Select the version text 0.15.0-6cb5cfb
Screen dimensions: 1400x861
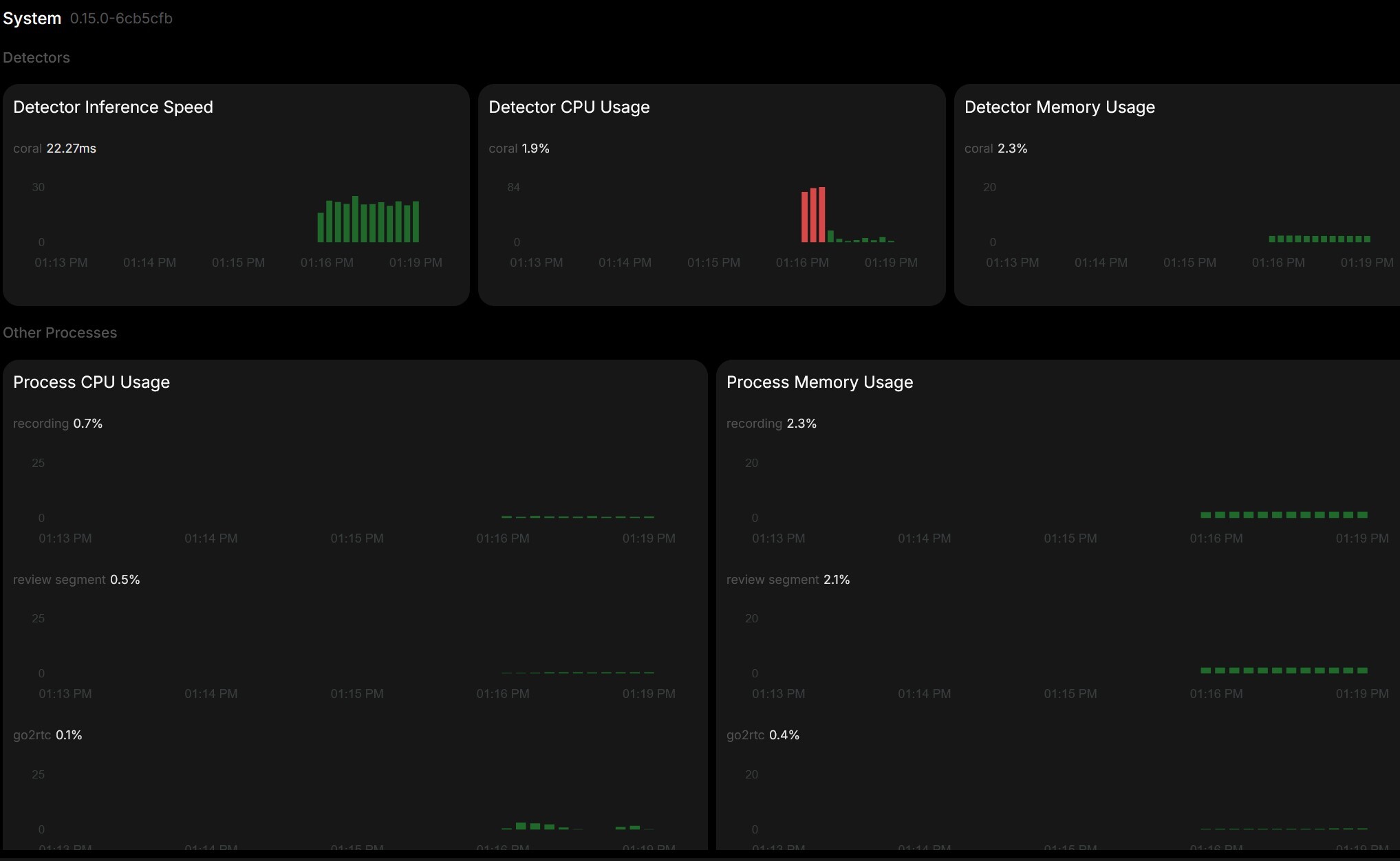click(121, 19)
